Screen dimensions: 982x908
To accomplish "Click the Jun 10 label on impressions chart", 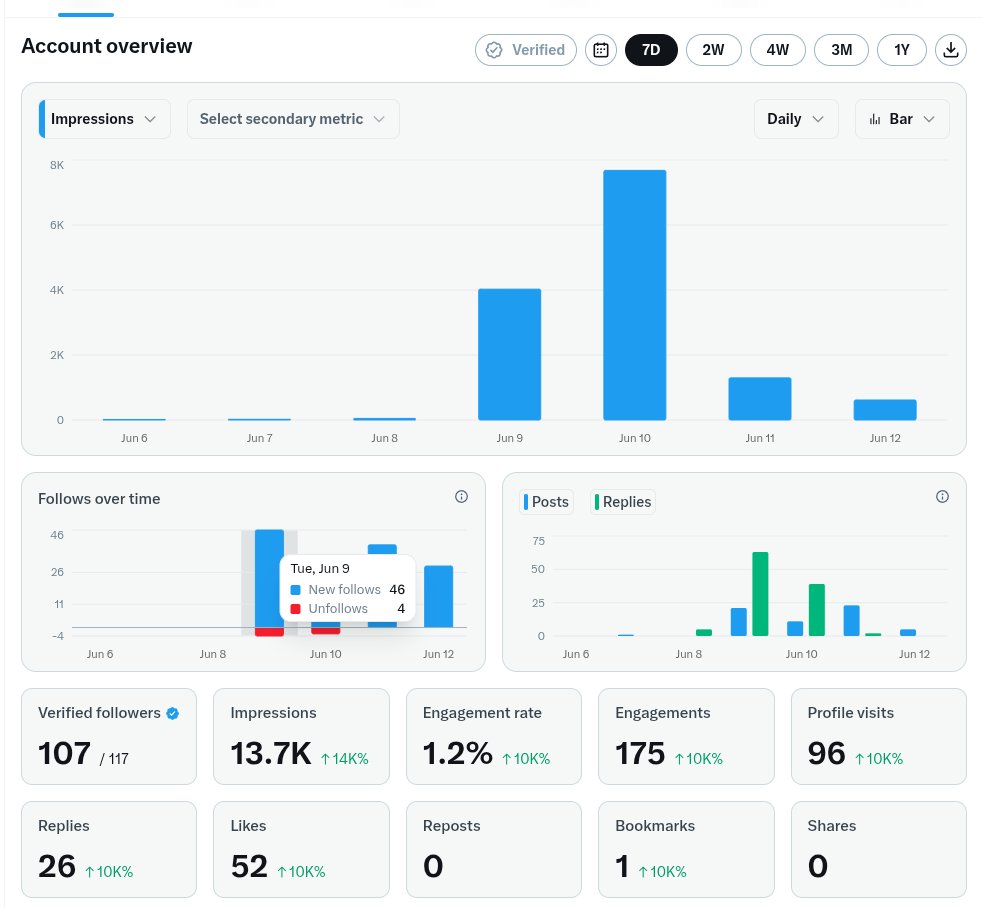I will click(634, 438).
